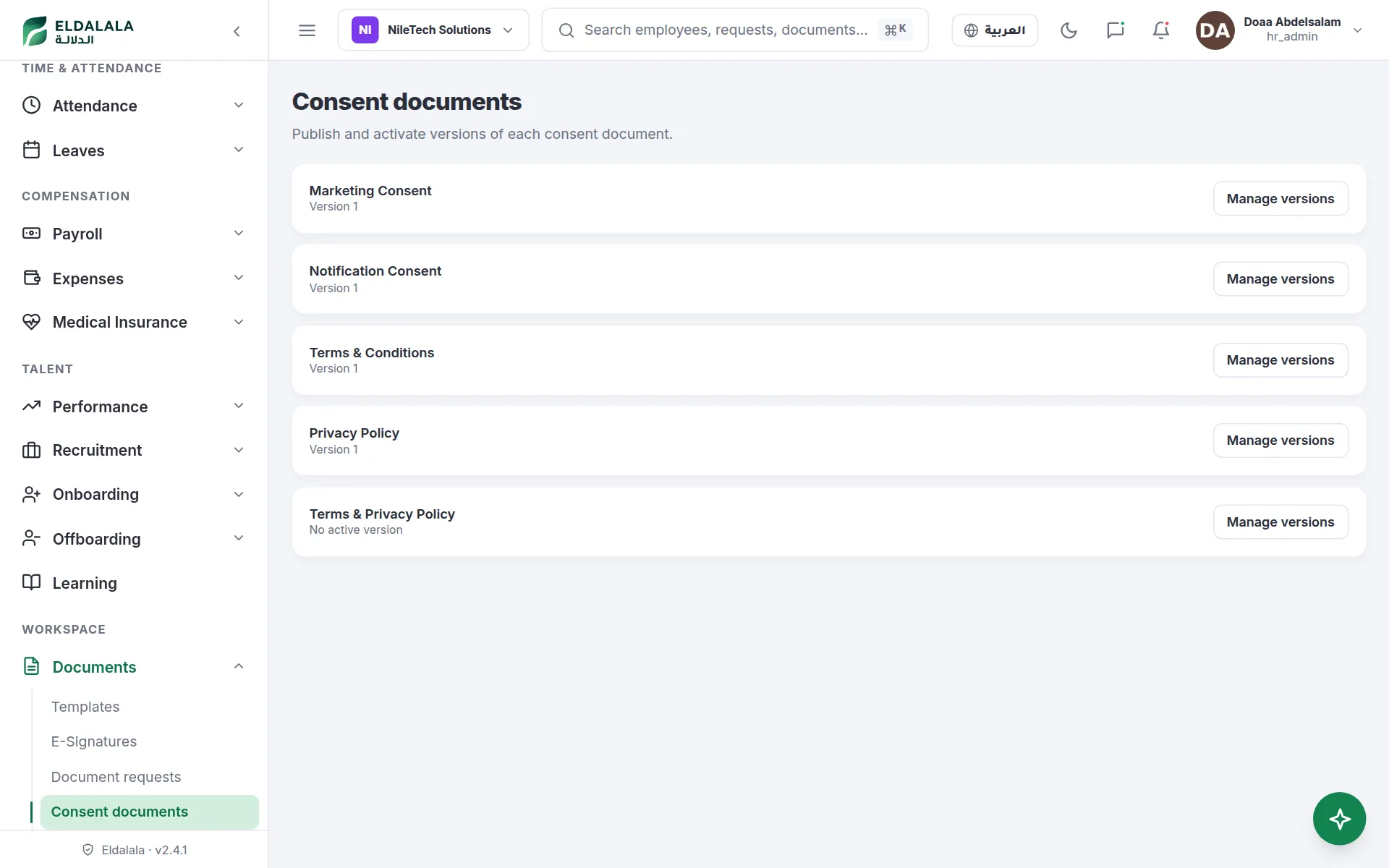1389x868 pixels.
Task: Expand the Payroll section chevron
Action: coord(239,233)
